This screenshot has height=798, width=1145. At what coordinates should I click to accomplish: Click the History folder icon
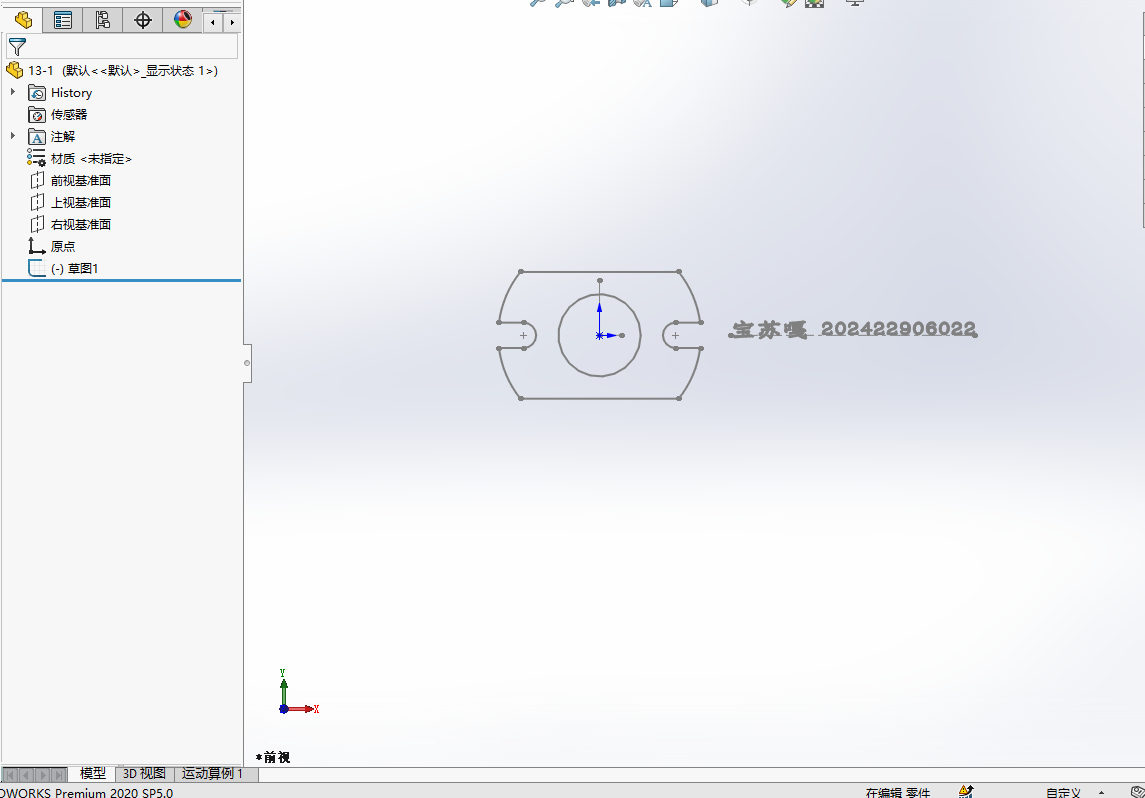tap(37, 93)
